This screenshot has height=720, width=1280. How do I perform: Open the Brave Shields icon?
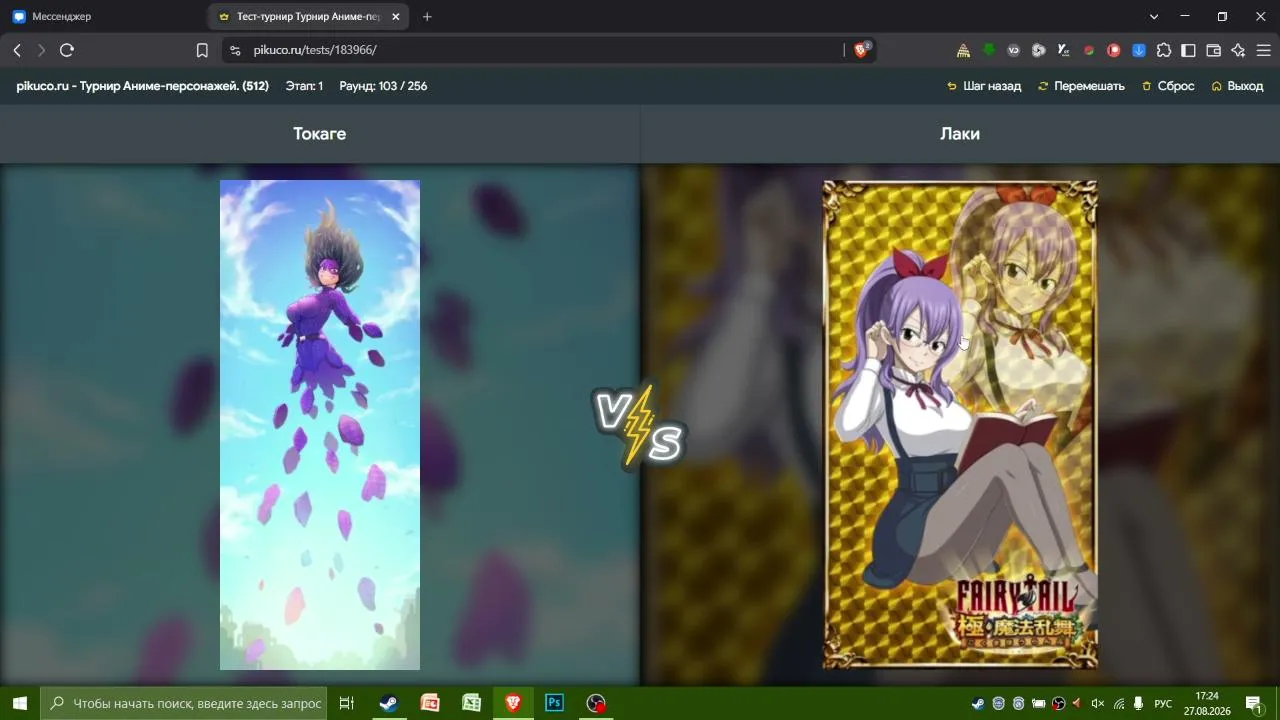coord(861,50)
